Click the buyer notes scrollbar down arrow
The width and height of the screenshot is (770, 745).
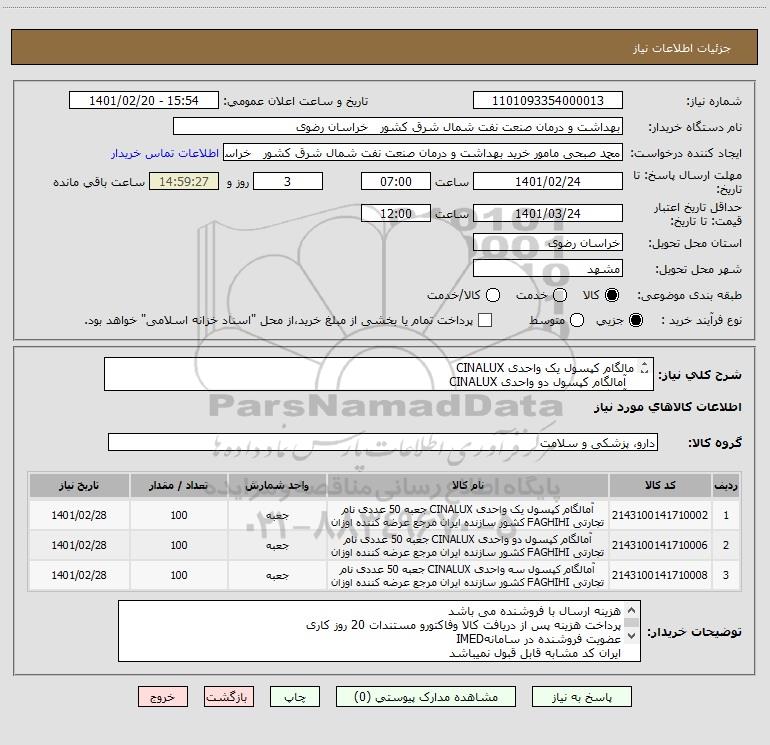tap(632, 635)
